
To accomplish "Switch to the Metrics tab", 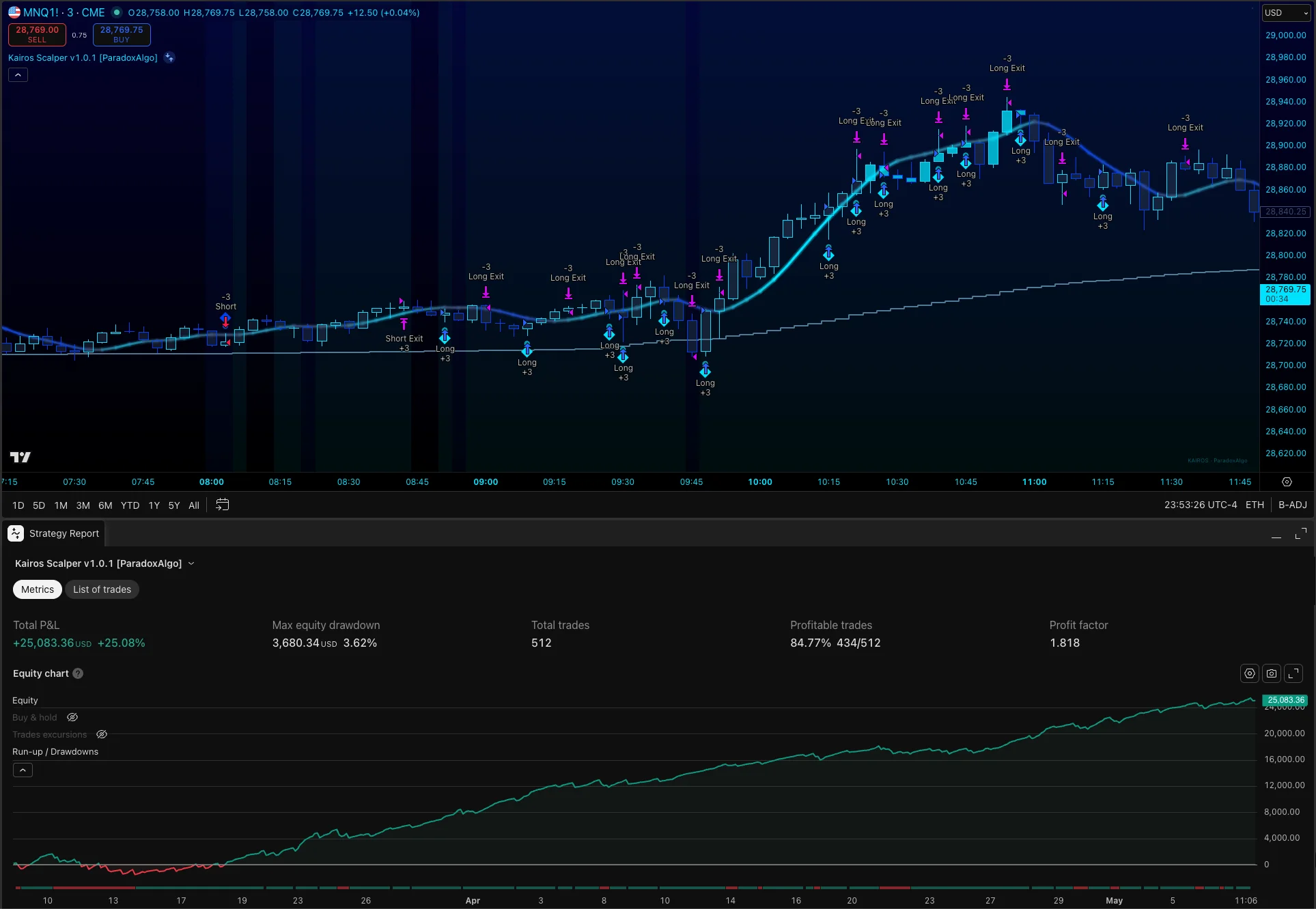I will [x=38, y=589].
